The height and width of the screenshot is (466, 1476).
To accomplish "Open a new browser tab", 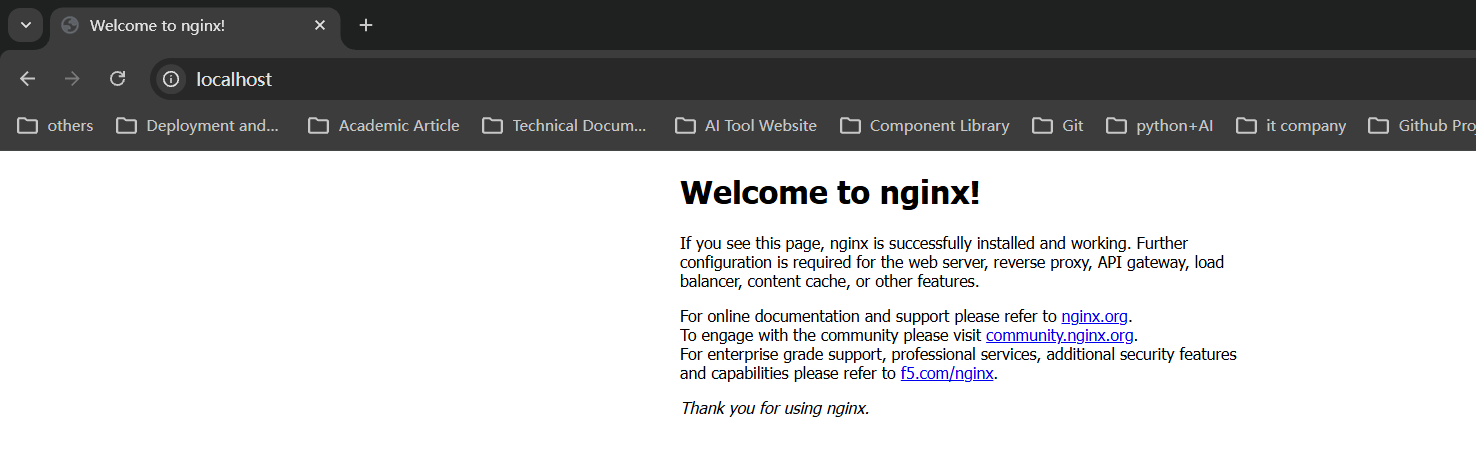I will [366, 25].
